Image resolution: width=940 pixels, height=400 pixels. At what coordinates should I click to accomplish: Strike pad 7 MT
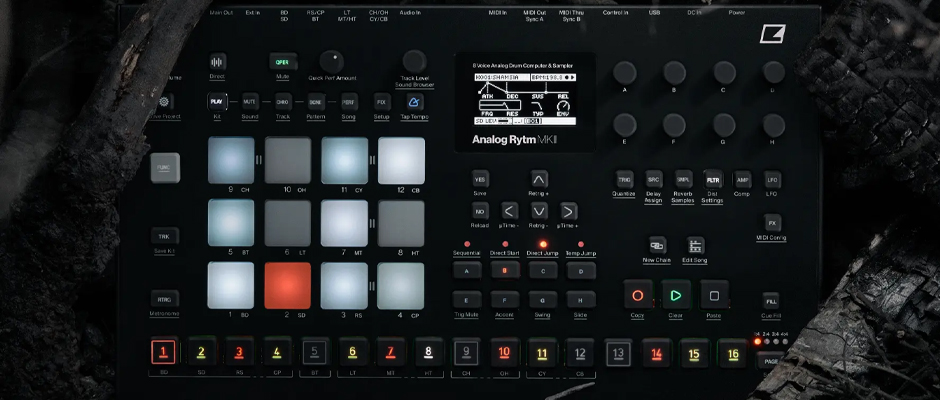(x=344, y=223)
